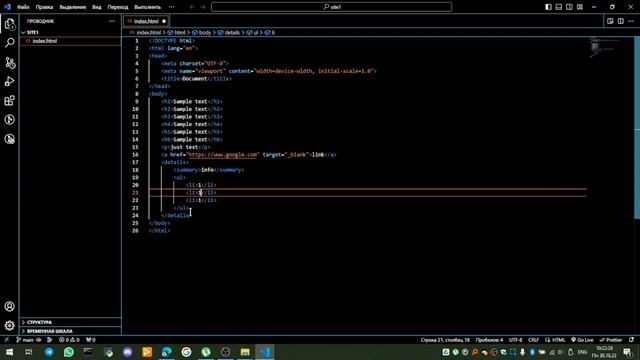Open the Search view in activity bar
Viewport: 640px width, 360px height.
(x=9, y=43)
